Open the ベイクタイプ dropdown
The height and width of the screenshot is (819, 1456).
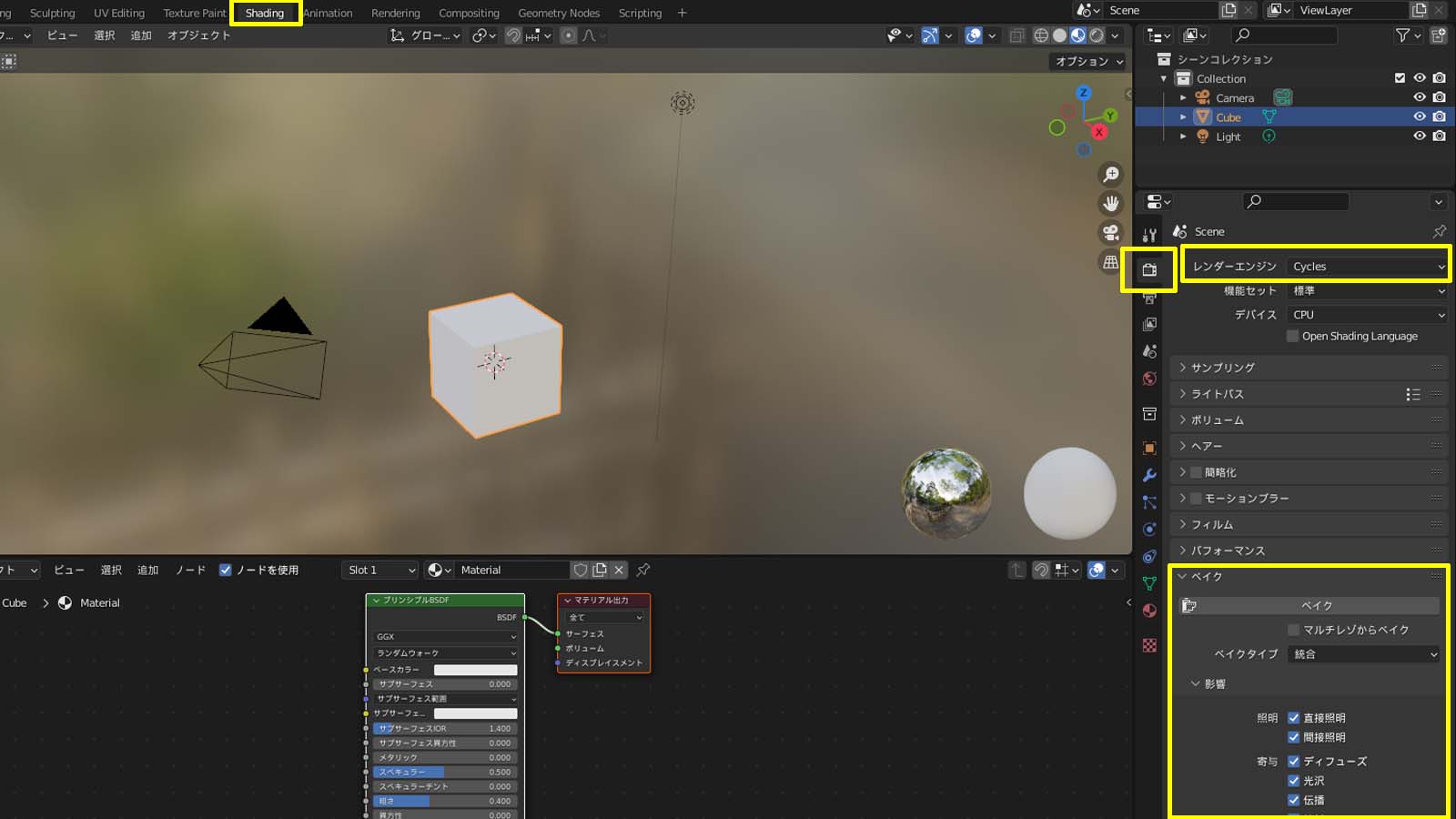pos(1363,654)
